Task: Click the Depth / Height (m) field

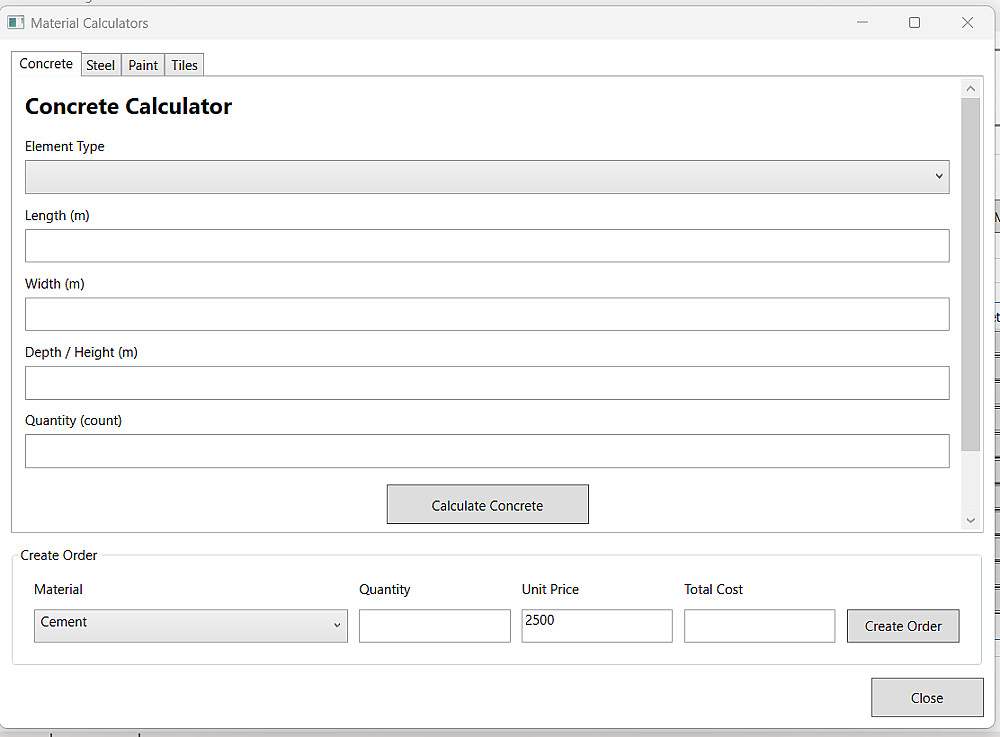Action: coord(487,383)
